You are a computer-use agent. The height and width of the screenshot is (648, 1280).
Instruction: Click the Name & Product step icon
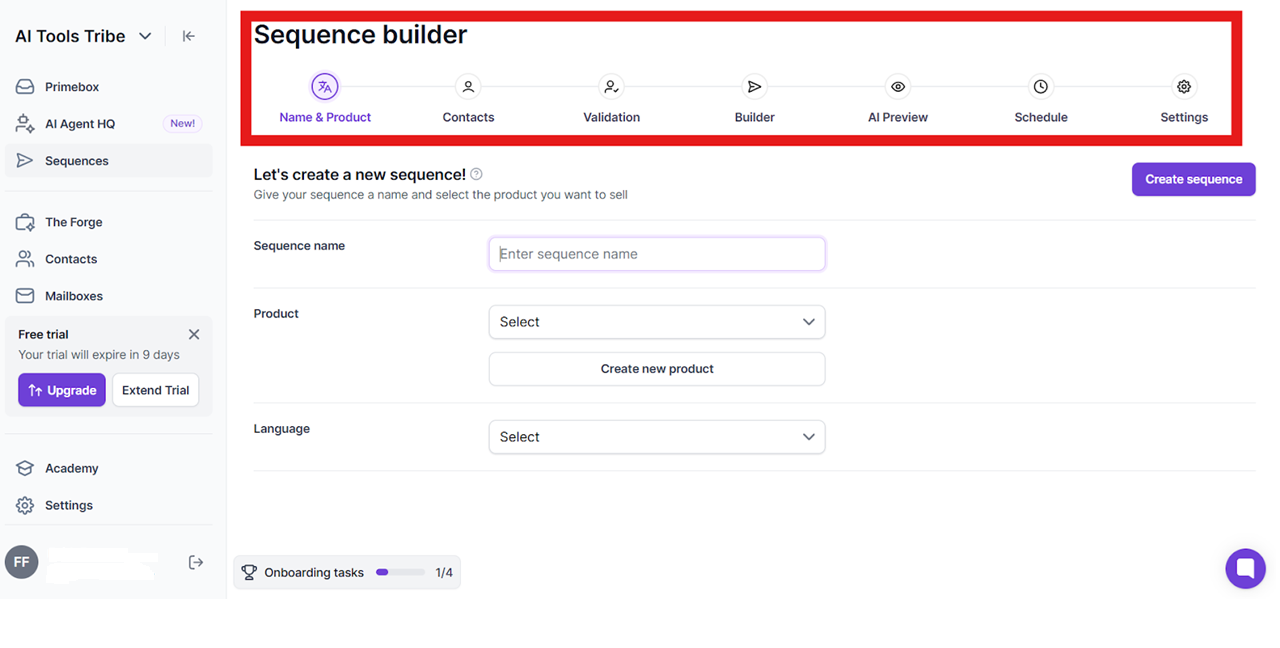pyautogui.click(x=324, y=87)
